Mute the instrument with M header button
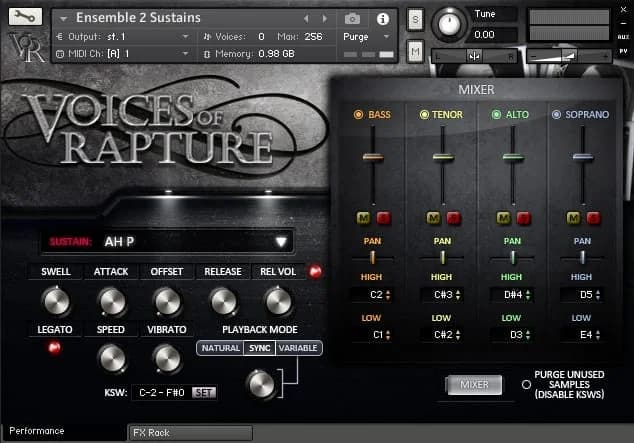Viewport: 634px width, 443px height. [415, 51]
